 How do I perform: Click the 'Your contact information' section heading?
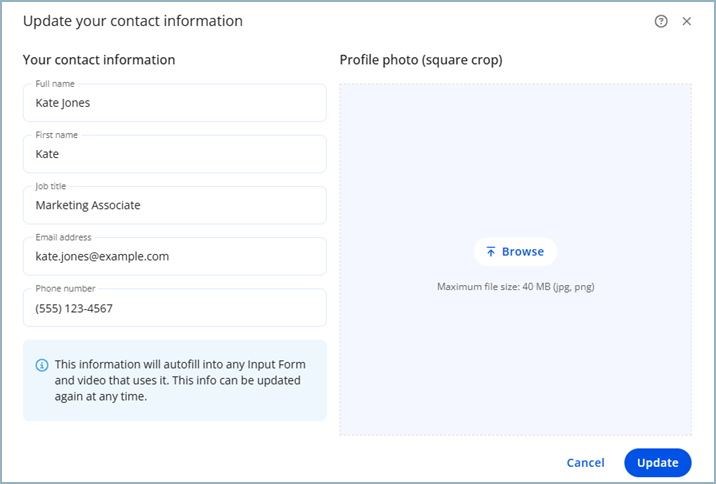pyautogui.click(x=99, y=60)
